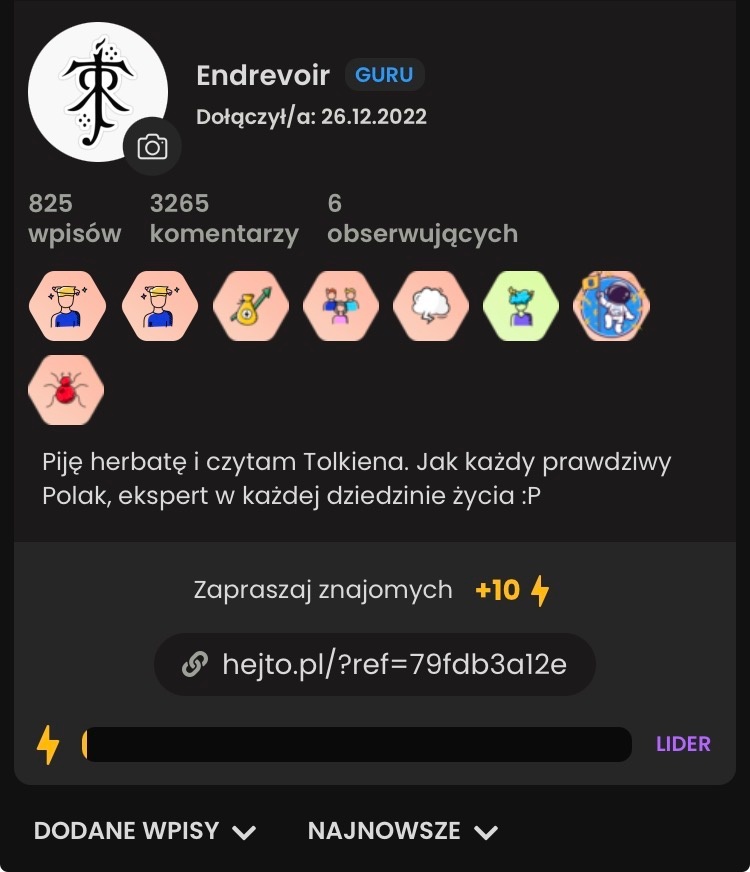The width and height of the screenshot is (750, 872).
Task: Expand the NAJNOWSZE sort dropdown
Action: click(x=403, y=831)
